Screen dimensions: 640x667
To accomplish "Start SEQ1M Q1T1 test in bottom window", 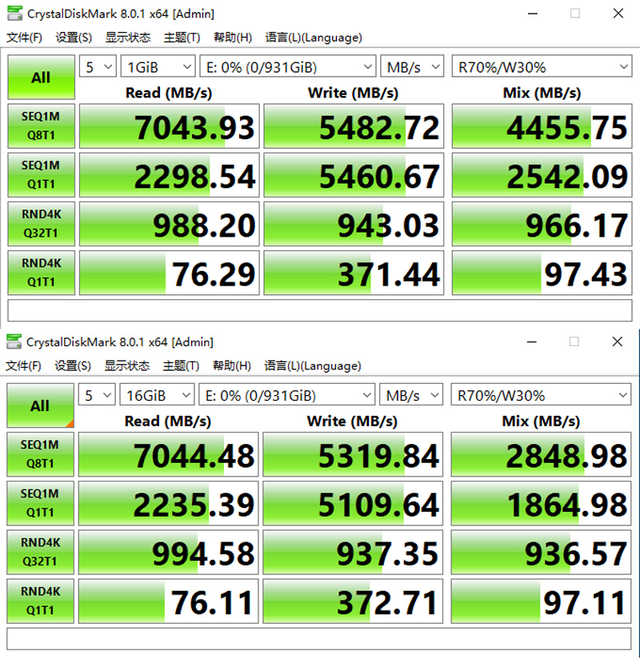I will click(40, 503).
